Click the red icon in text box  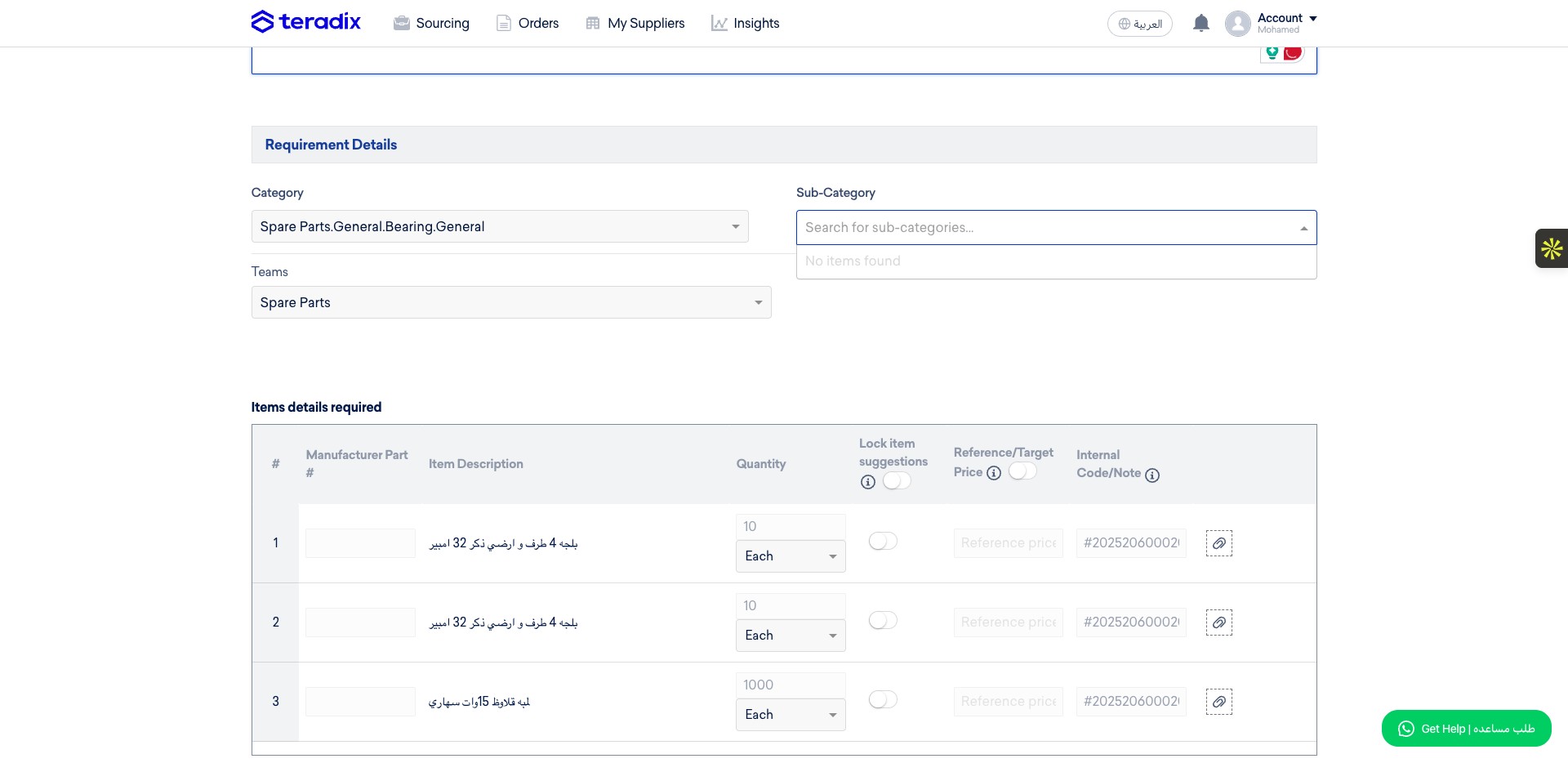1292,52
